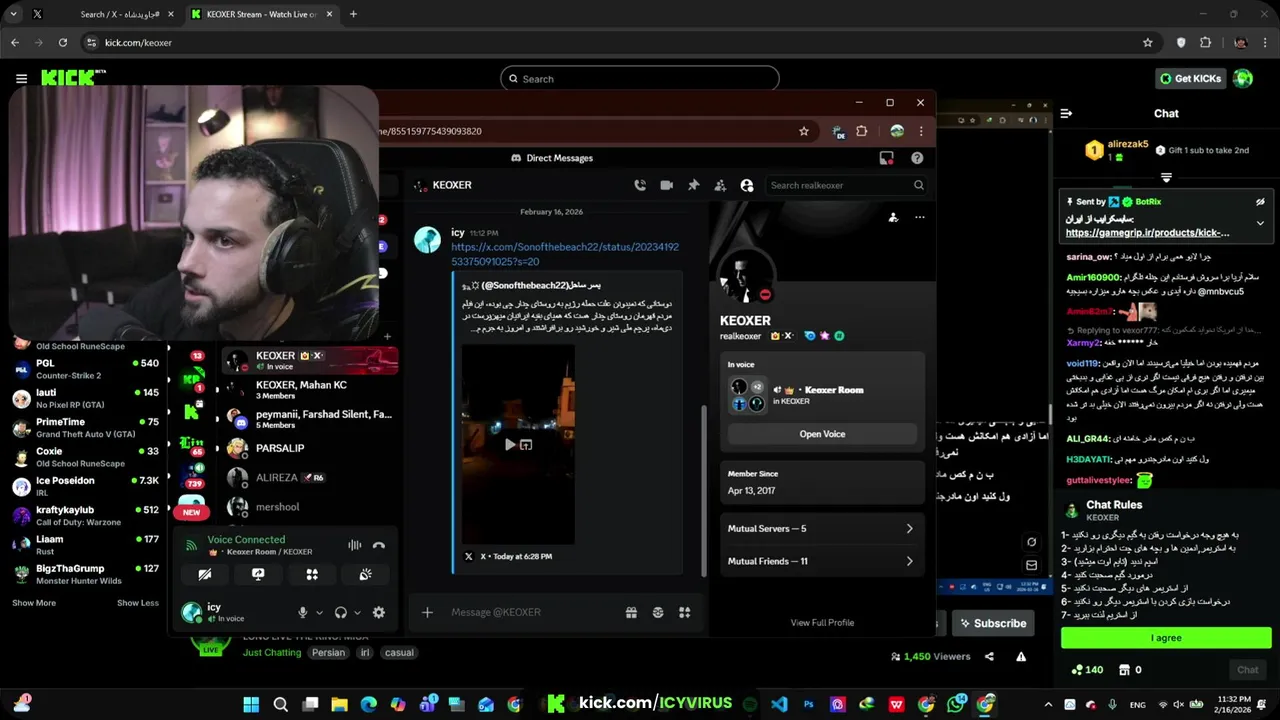Open Discord user settings gear
The width and height of the screenshot is (1280, 720).
378,612
